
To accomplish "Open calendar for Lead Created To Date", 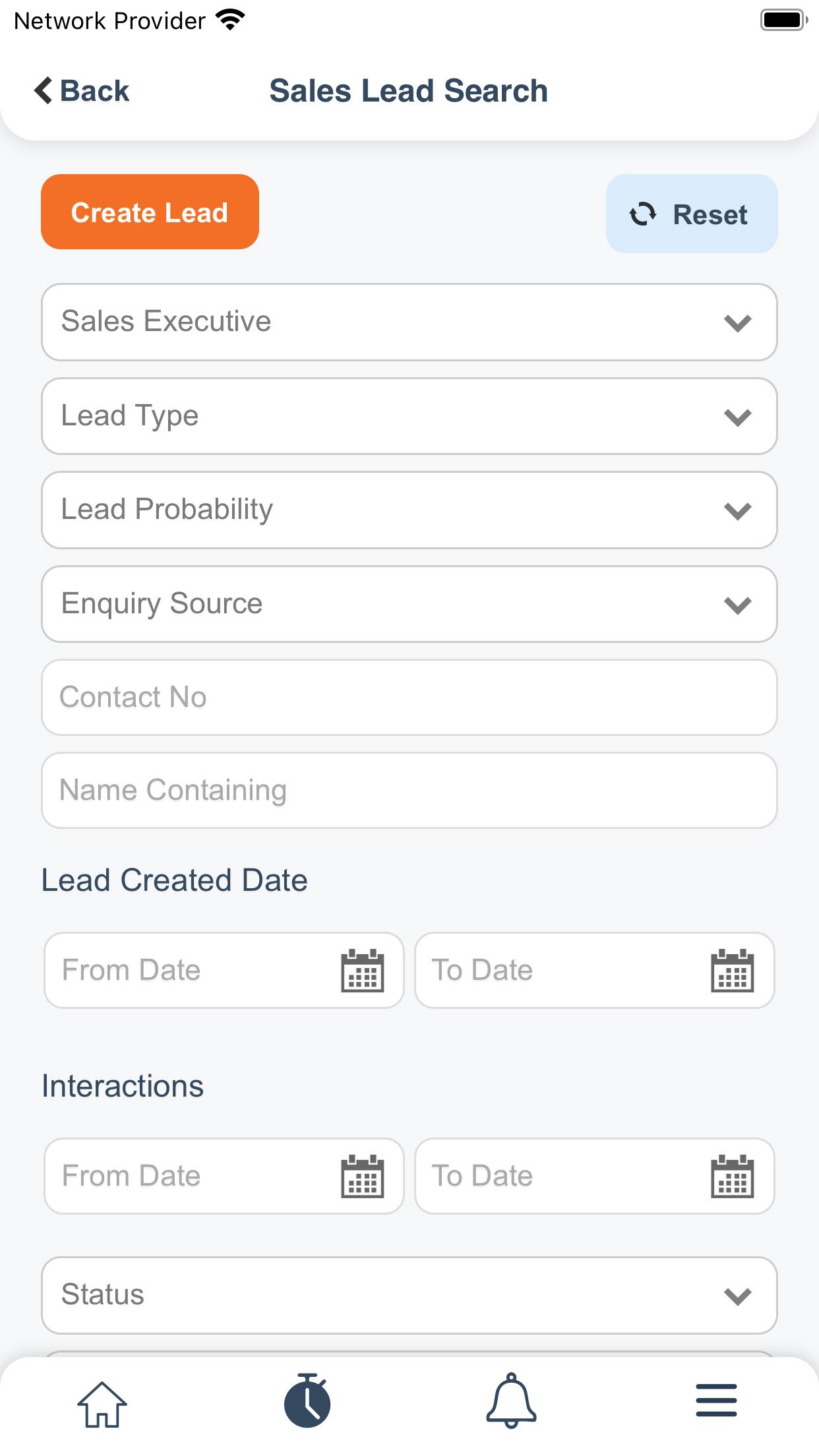I will (x=732, y=971).
